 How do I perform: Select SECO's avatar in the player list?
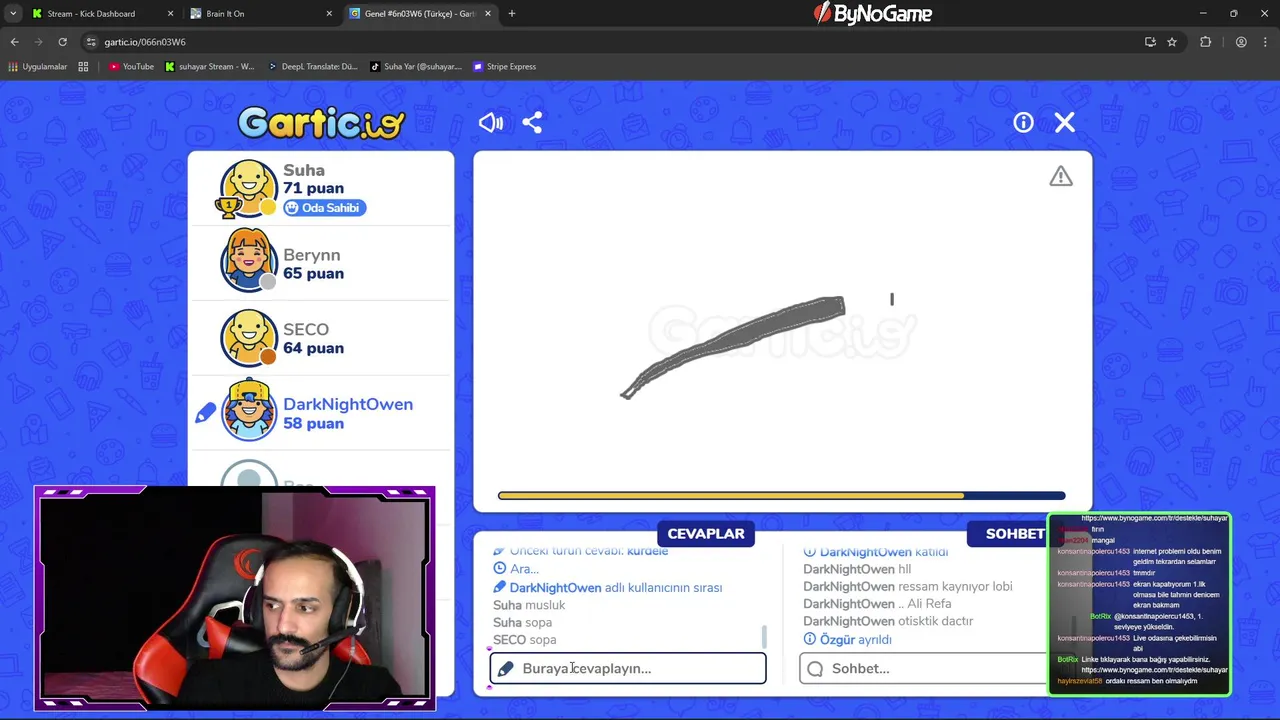click(x=248, y=338)
